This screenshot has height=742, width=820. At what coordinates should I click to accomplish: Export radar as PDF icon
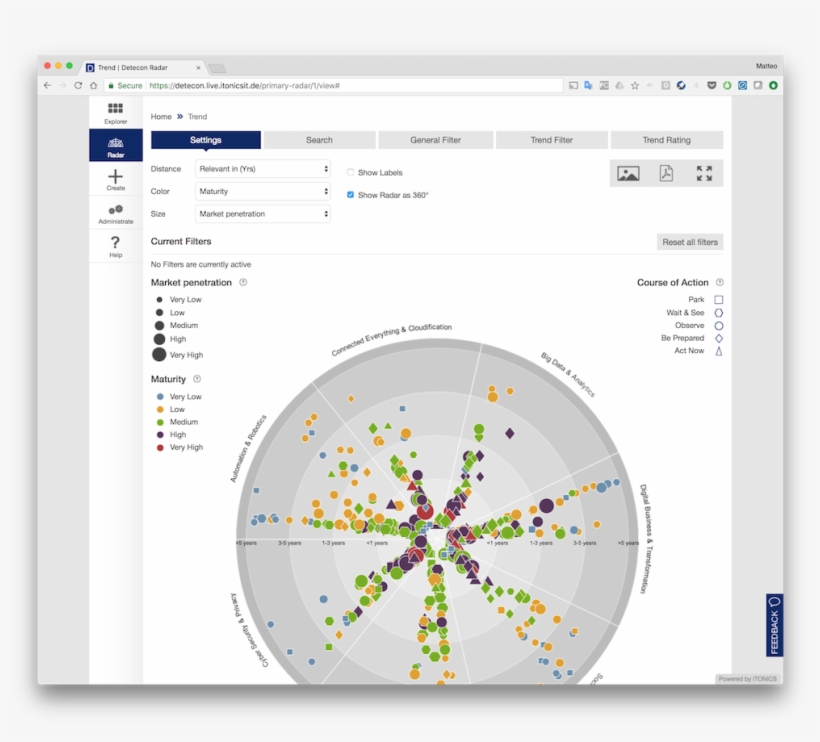coord(666,173)
